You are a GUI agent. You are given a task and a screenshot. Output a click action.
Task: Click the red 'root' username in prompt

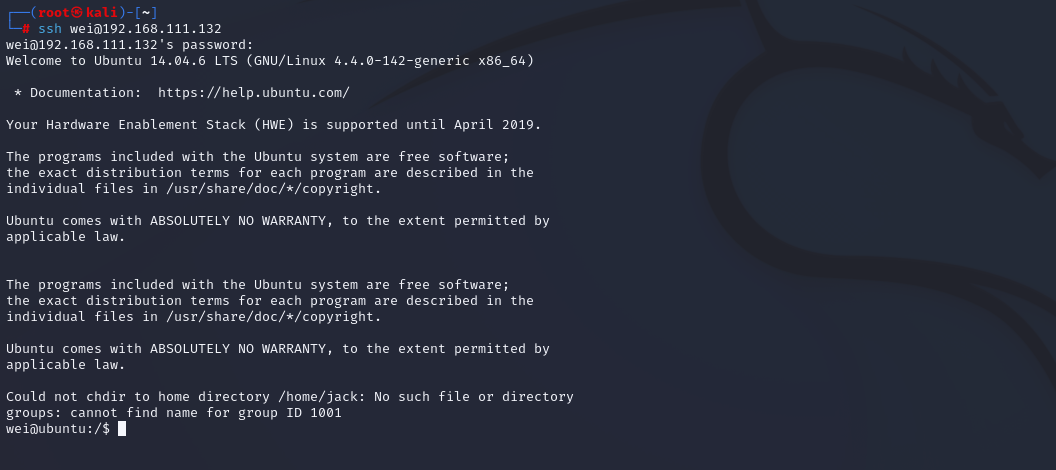pyautogui.click(x=54, y=13)
